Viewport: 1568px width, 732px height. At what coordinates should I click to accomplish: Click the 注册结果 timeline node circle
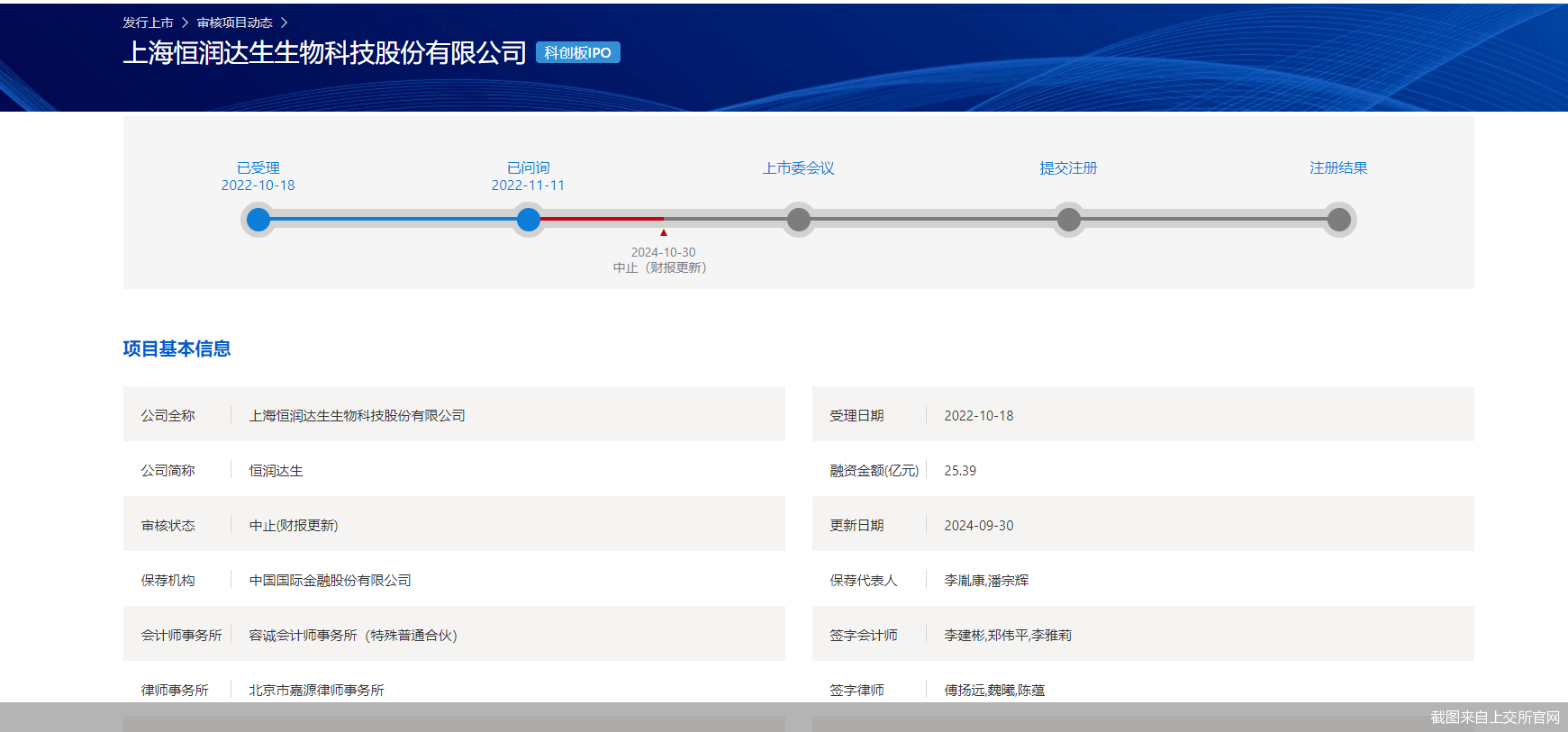pos(1339,220)
